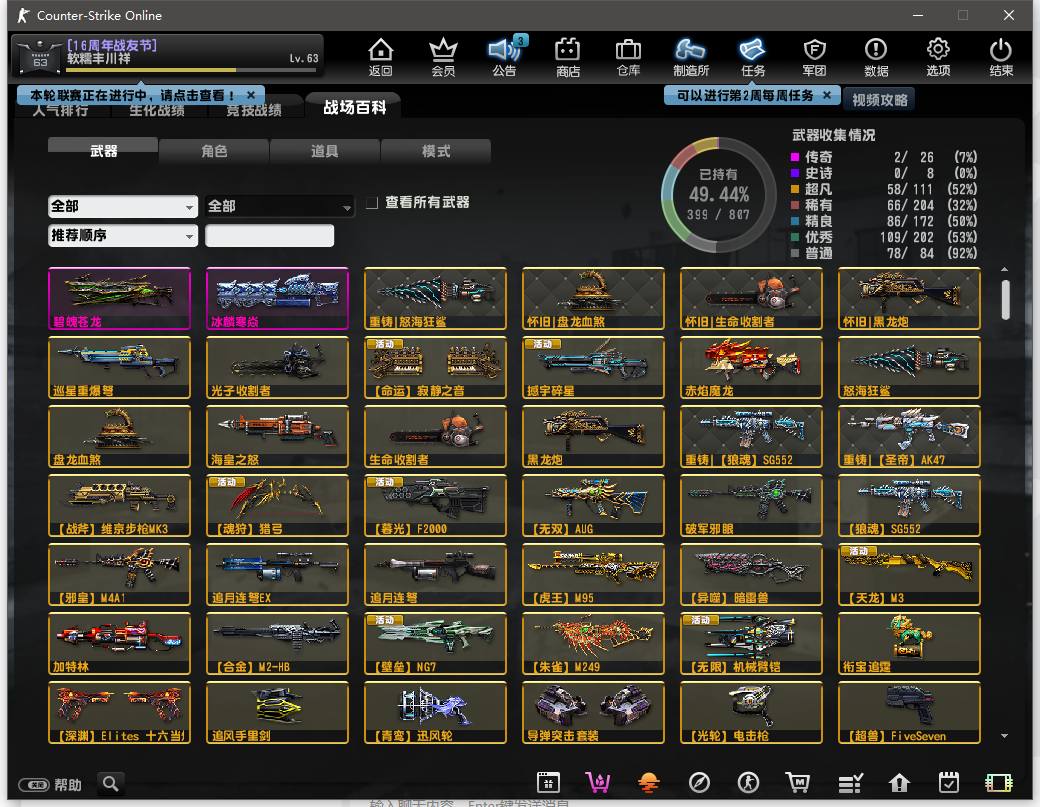This screenshot has width=1040, height=807.
Task: Click the shopping cart M icon
Action: pyautogui.click(x=797, y=783)
